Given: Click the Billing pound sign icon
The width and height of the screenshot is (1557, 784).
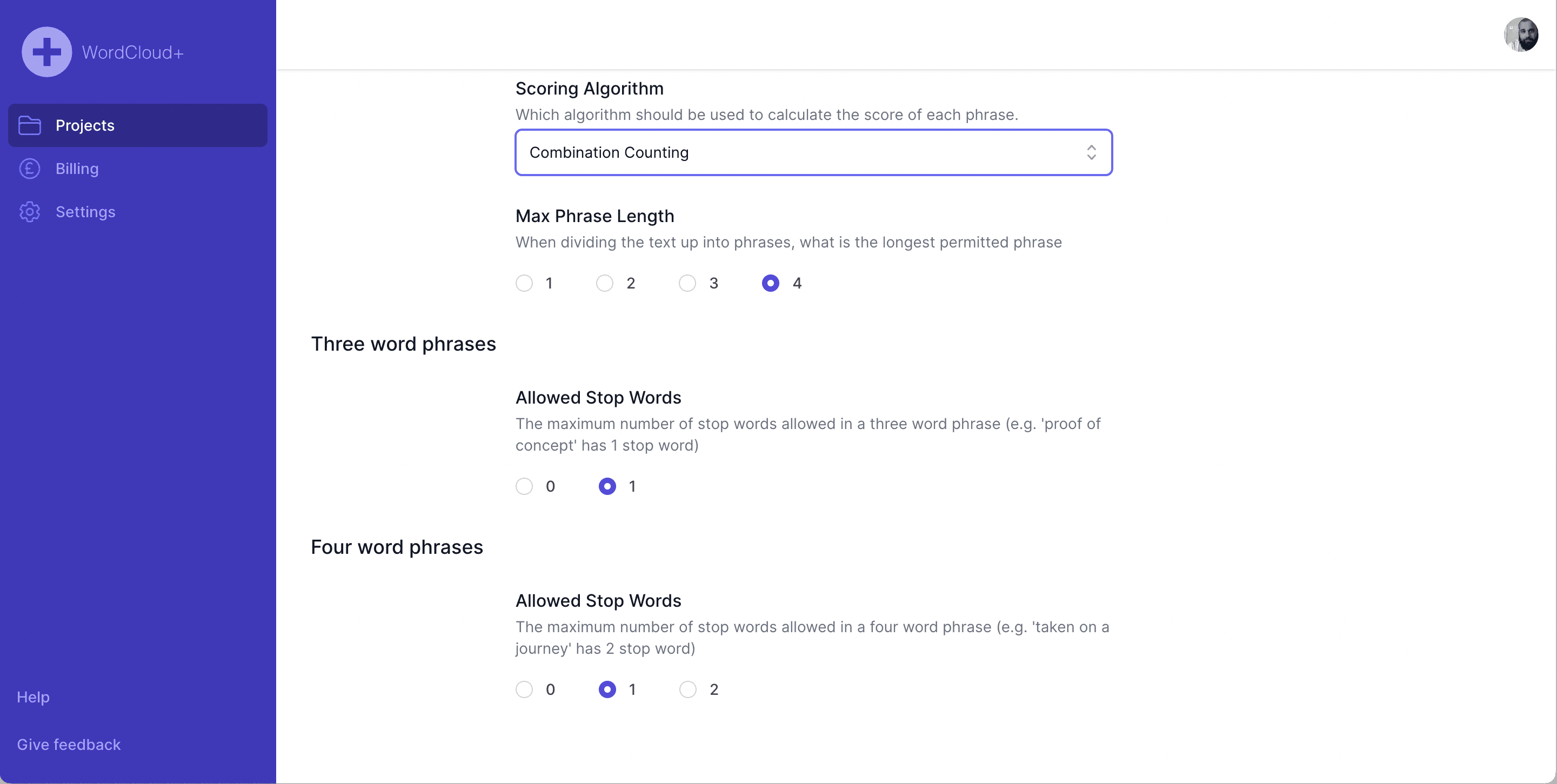Looking at the screenshot, I should pyautogui.click(x=30, y=169).
